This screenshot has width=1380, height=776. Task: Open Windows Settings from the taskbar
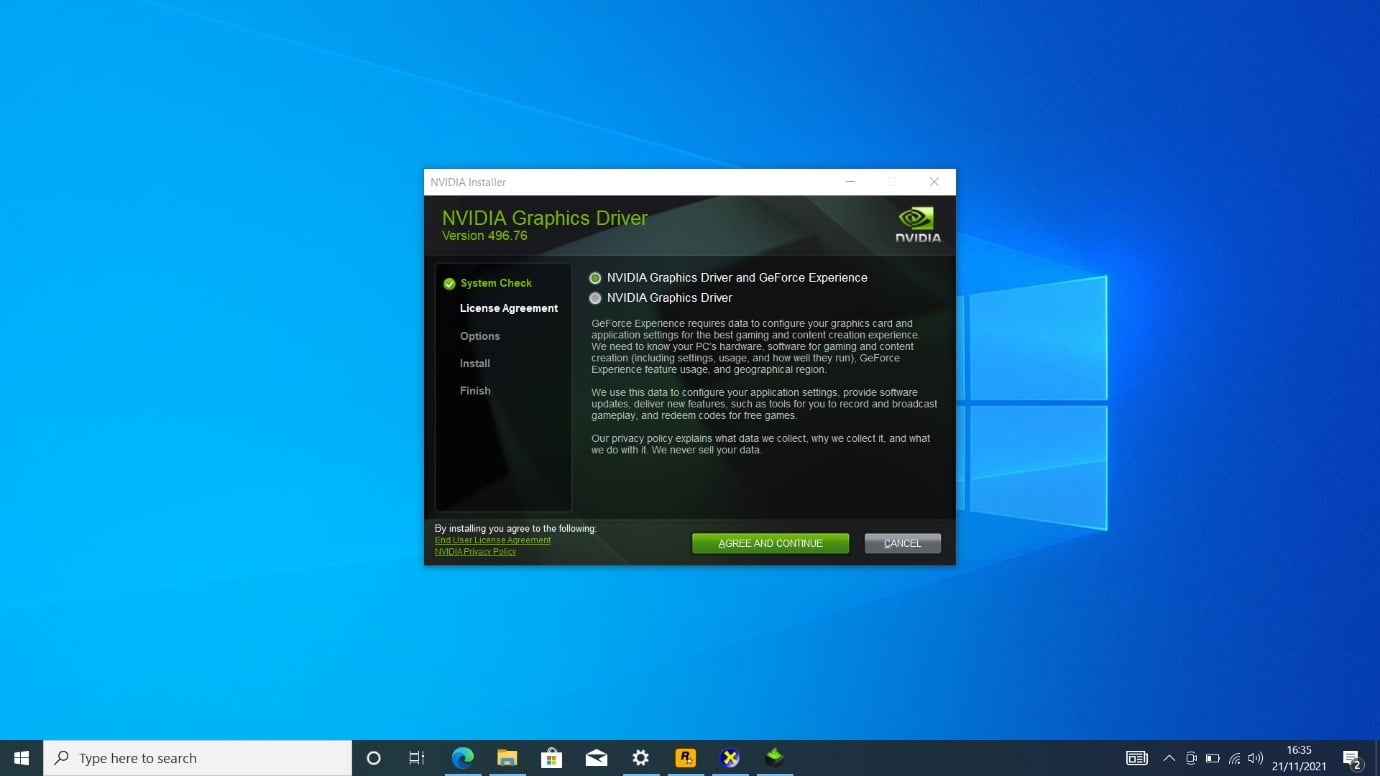(640, 757)
